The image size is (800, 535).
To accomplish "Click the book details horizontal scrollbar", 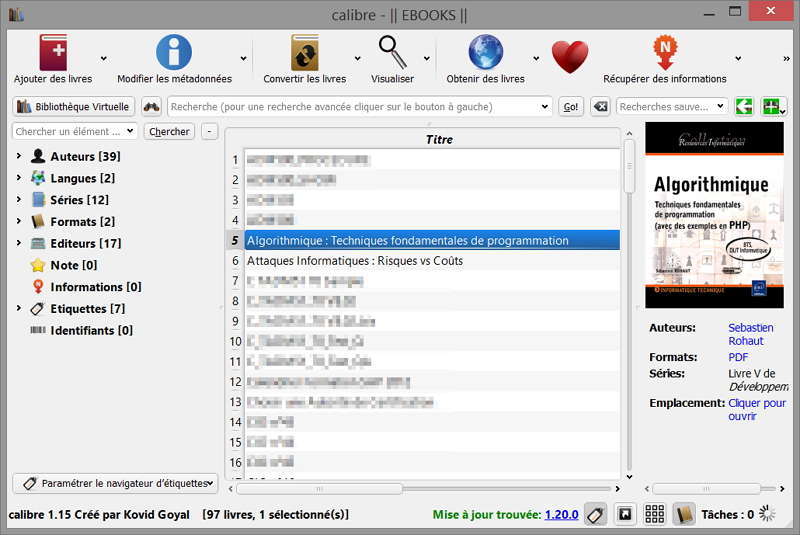I will [706, 489].
